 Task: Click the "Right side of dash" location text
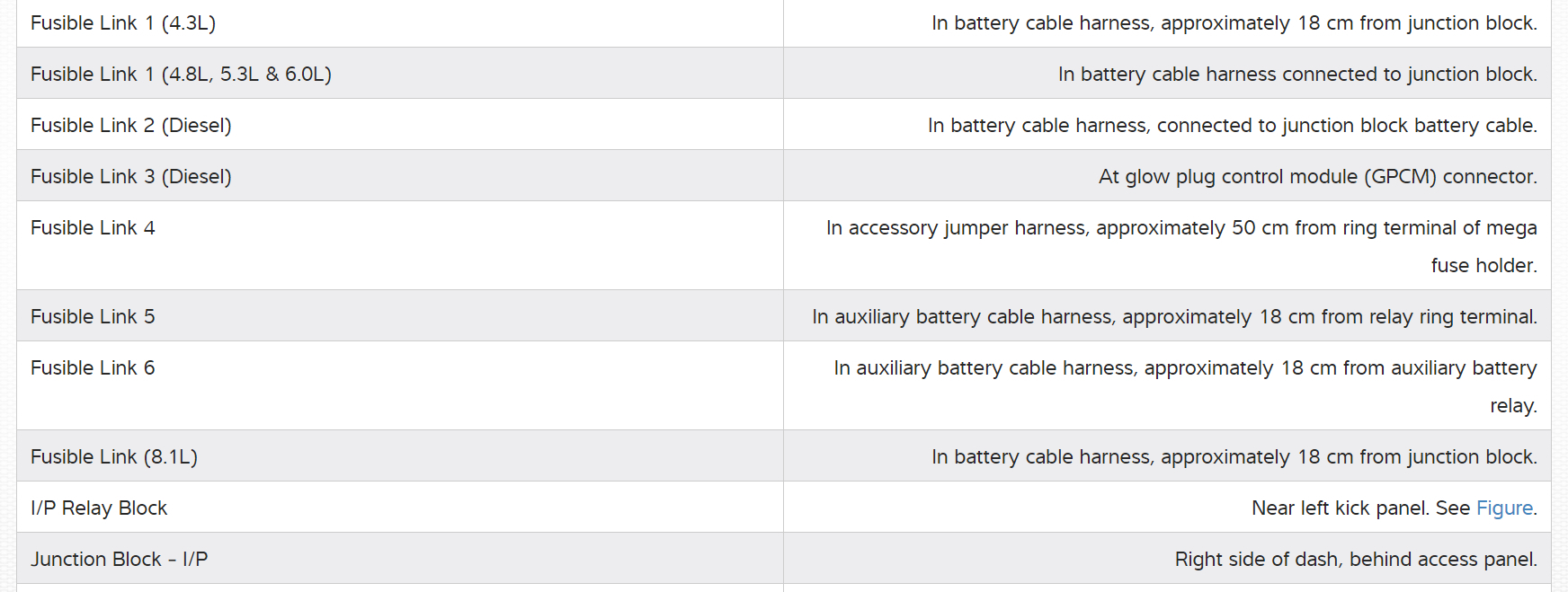pos(1355,560)
